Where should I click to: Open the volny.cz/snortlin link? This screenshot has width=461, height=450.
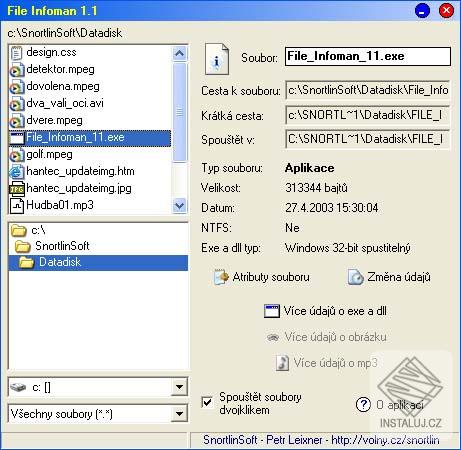(x=385, y=440)
